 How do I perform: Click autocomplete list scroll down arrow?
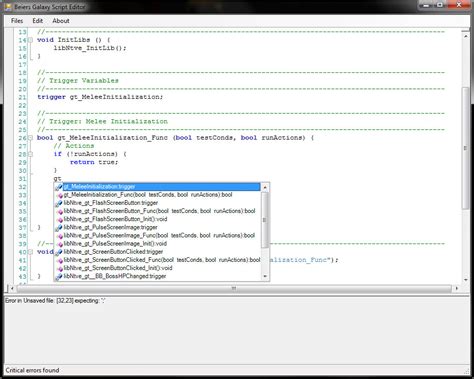pos(265,276)
